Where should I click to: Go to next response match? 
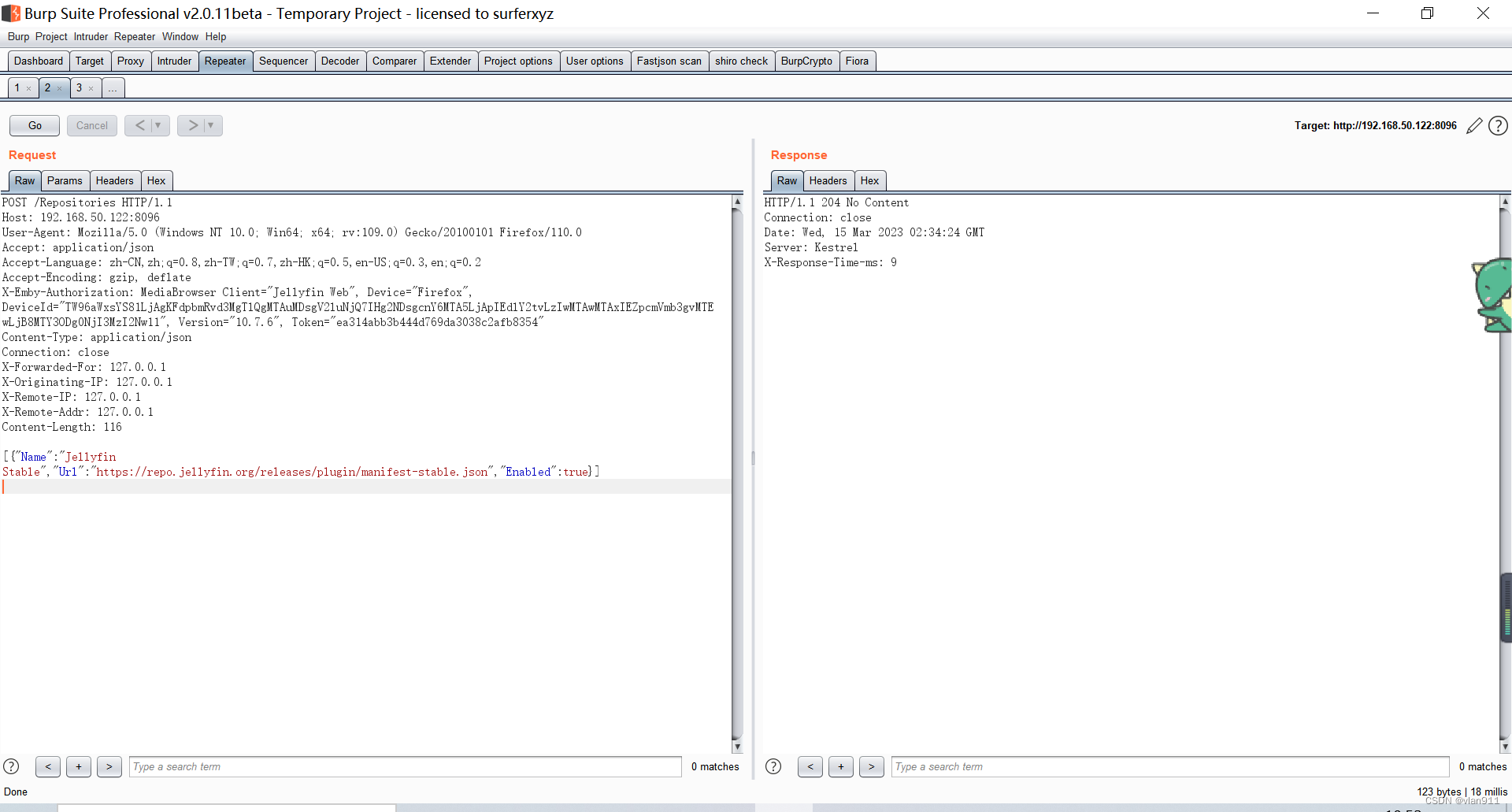point(872,766)
